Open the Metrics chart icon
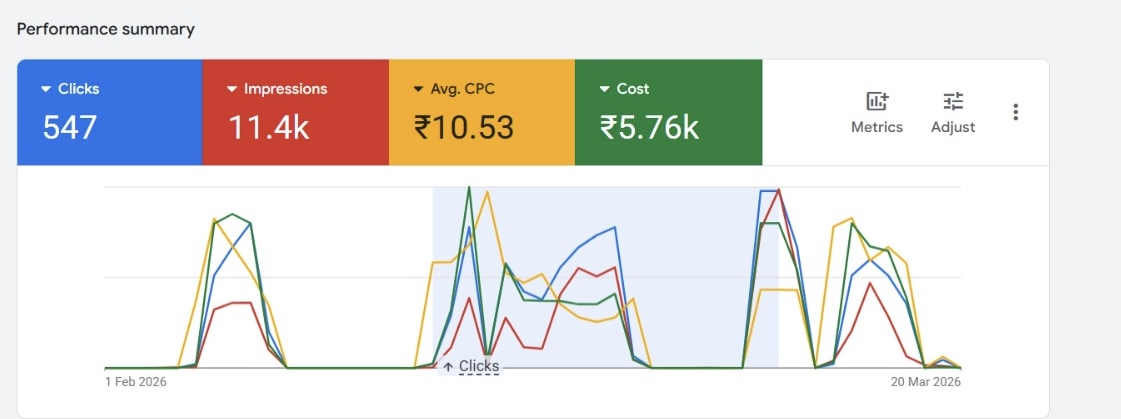Screen dimensions: 1121x419 pos(877,101)
